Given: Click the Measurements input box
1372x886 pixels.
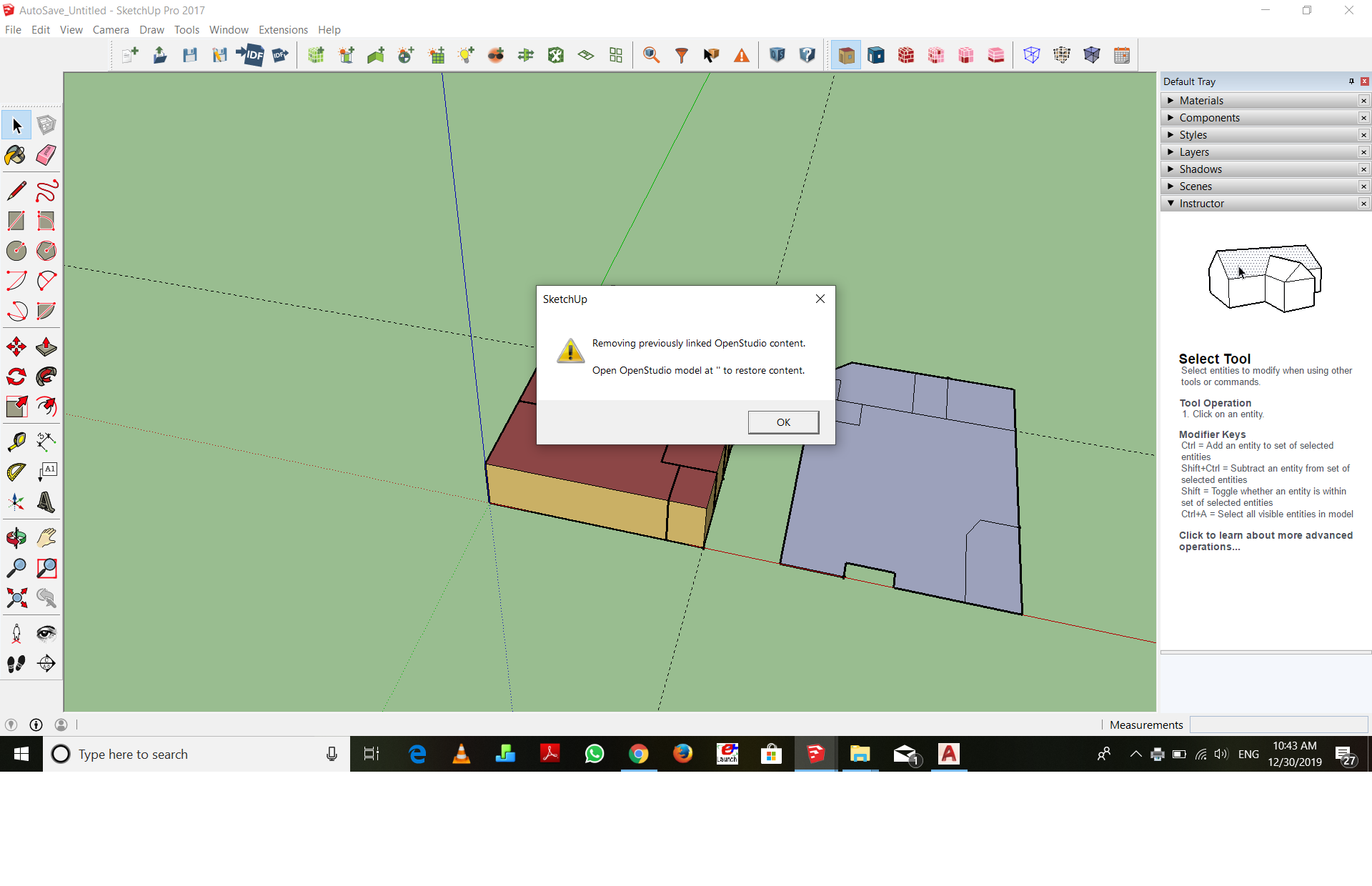Looking at the screenshot, I should (1278, 725).
